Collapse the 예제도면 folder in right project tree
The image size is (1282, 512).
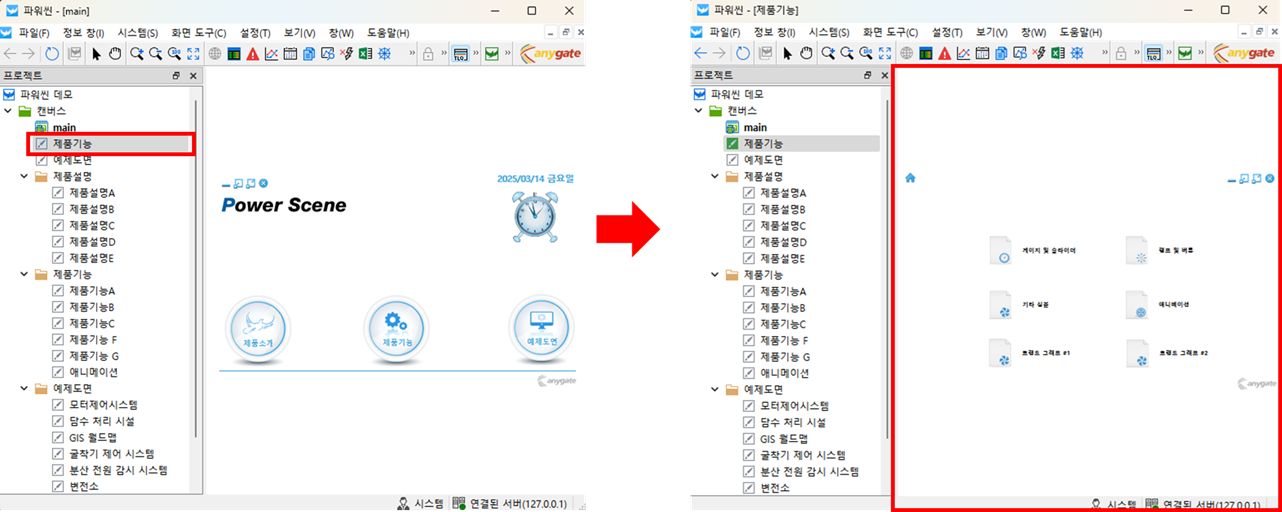[x=715, y=390]
